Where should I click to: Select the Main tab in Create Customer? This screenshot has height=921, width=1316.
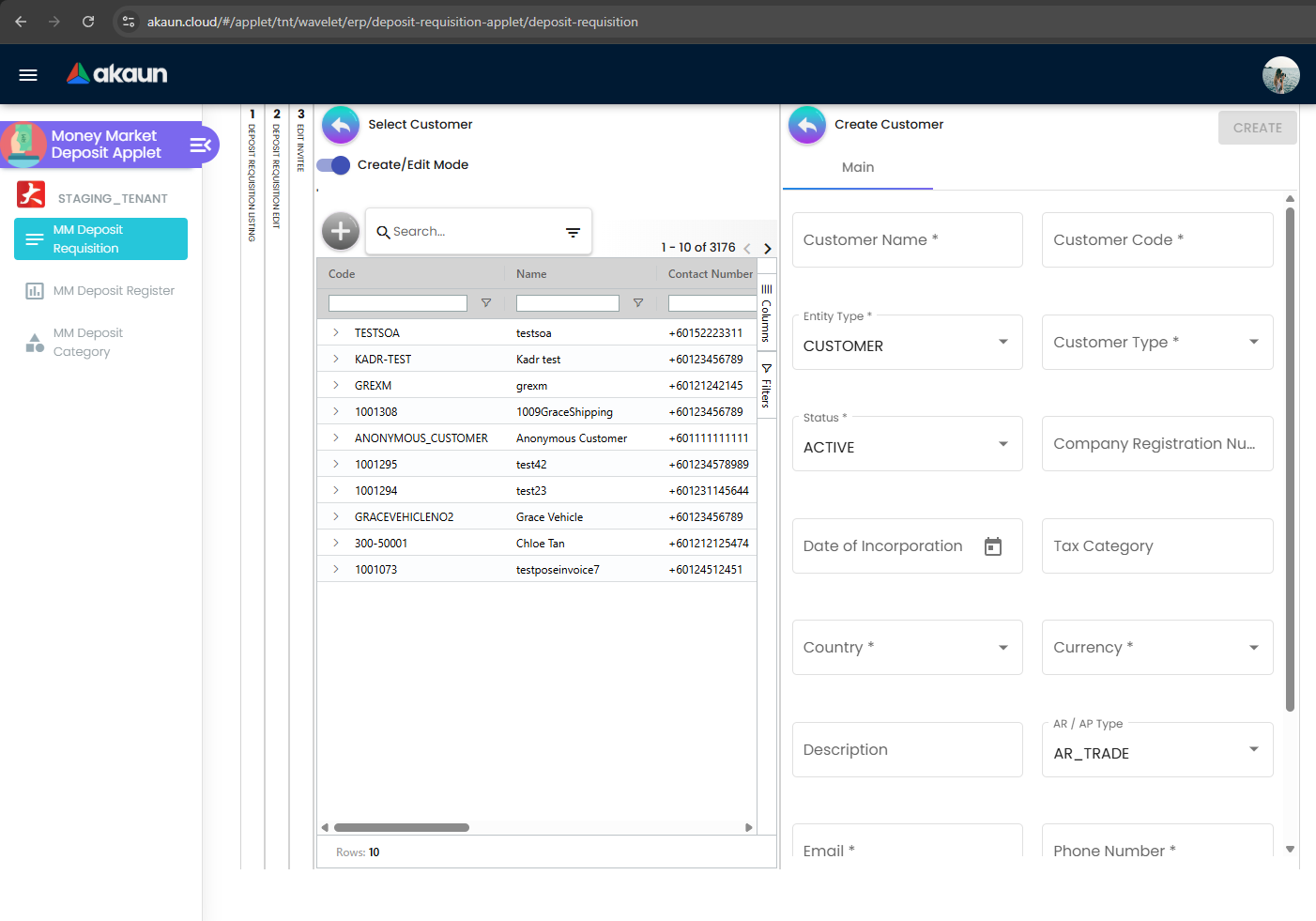[x=857, y=167]
